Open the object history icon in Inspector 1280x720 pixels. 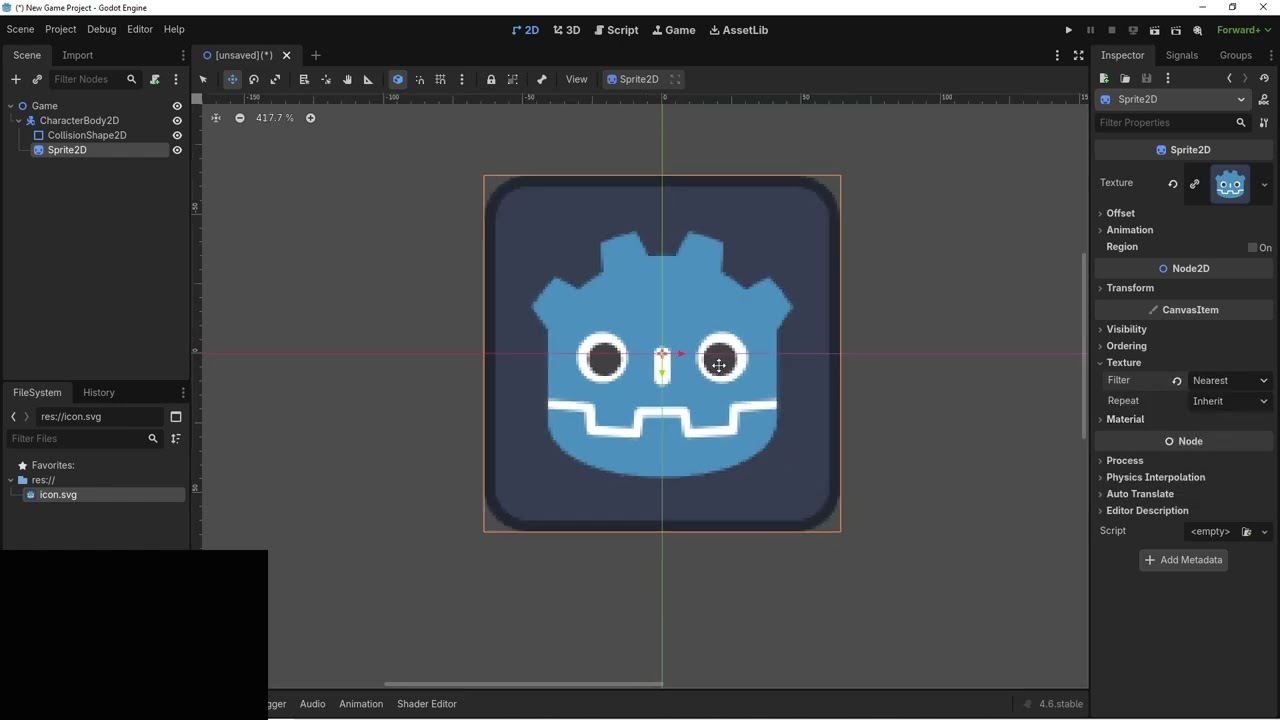tap(1264, 78)
